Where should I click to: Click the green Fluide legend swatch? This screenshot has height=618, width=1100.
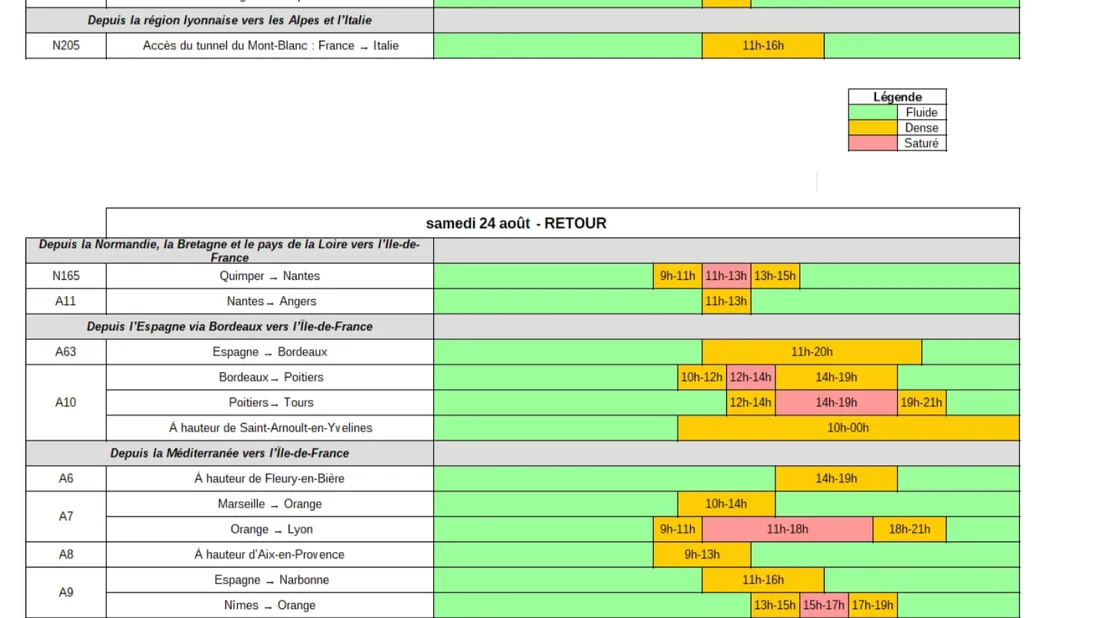(872, 112)
